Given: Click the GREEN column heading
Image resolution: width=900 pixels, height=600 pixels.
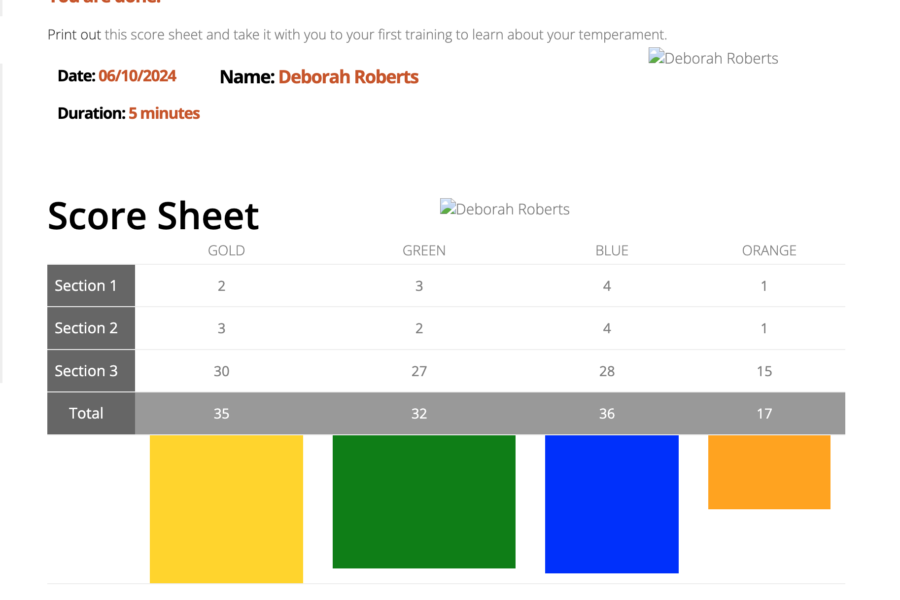Looking at the screenshot, I should pyautogui.click(x=424, y=250).
